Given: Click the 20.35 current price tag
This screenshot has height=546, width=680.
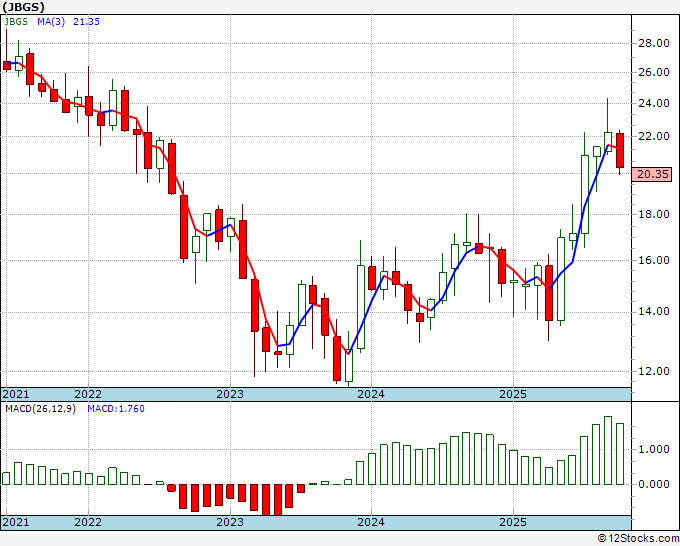Looking at the screenshot, I should click(651, 174).
